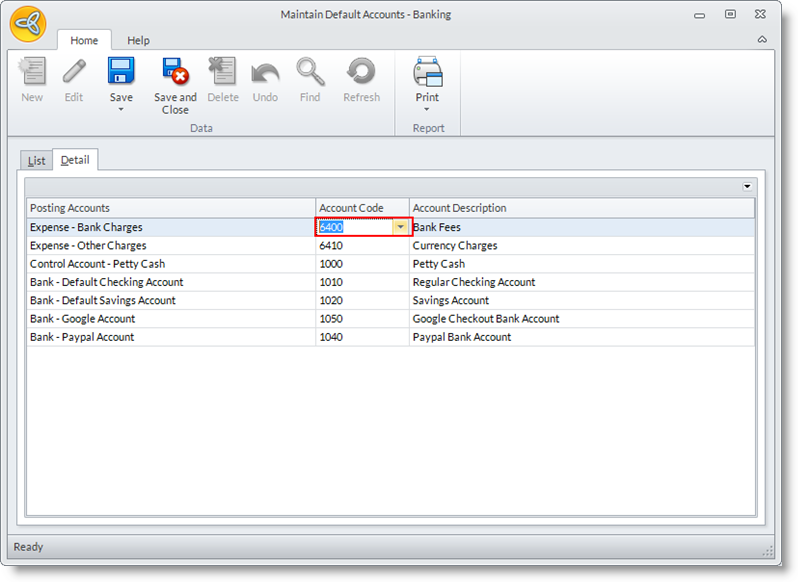Expand the grid options arrow at top right
The width and height of the screenshot is (798, 582).
(x=746, y=187)
